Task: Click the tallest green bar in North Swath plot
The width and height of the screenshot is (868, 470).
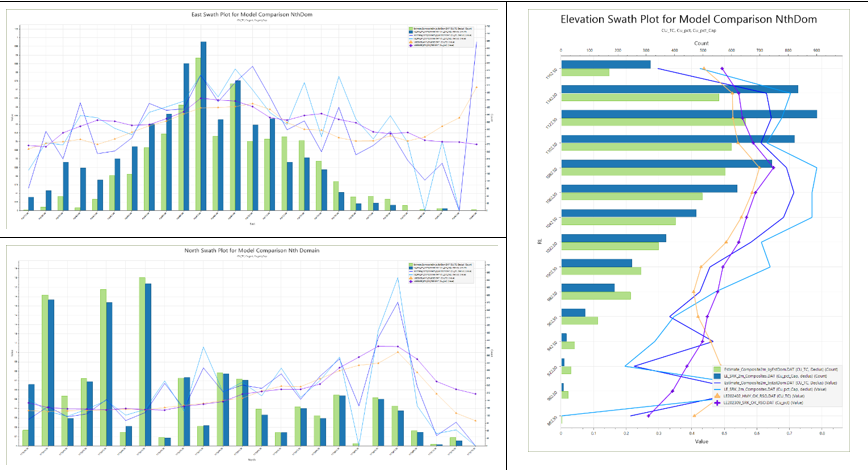Action: click(x=142, y=361)
